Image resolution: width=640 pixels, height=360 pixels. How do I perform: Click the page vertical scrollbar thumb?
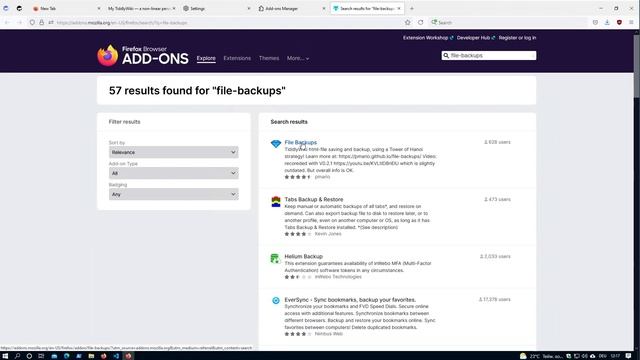636,67
